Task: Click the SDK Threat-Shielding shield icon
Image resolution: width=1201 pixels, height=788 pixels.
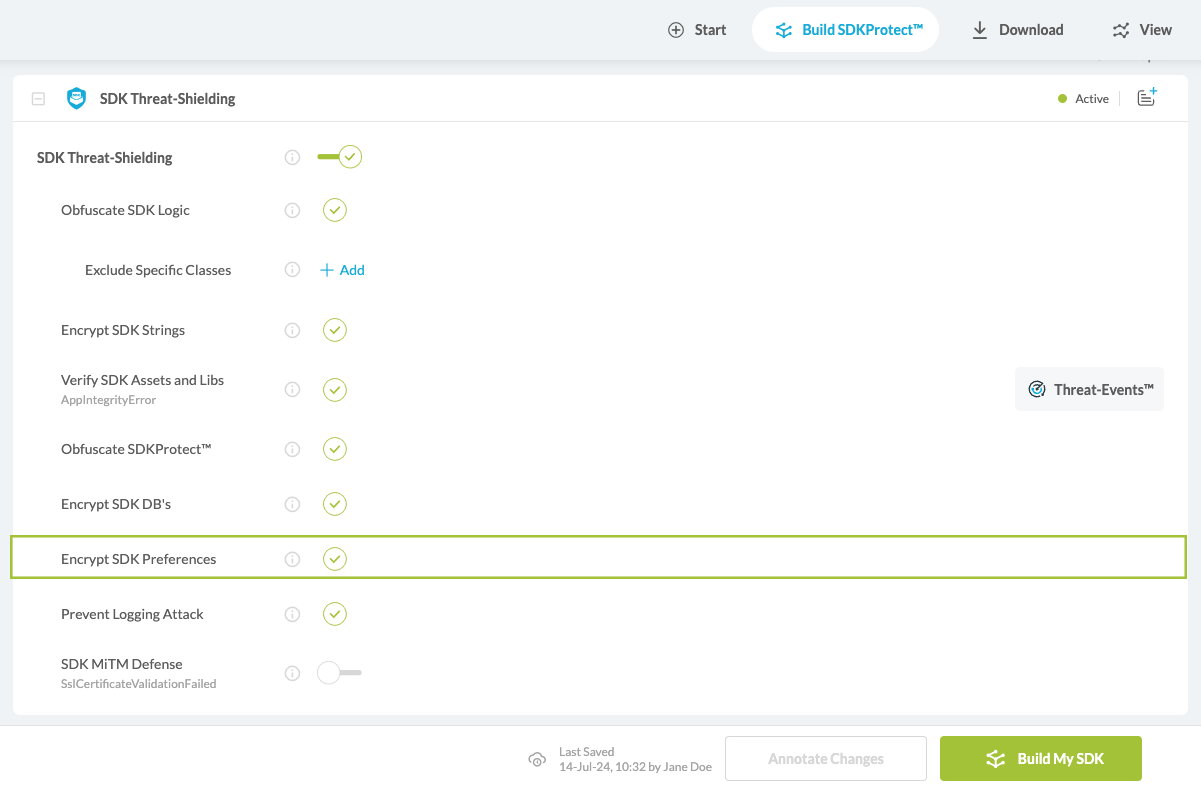Action: pyautogui.click(x=76, y=98)
